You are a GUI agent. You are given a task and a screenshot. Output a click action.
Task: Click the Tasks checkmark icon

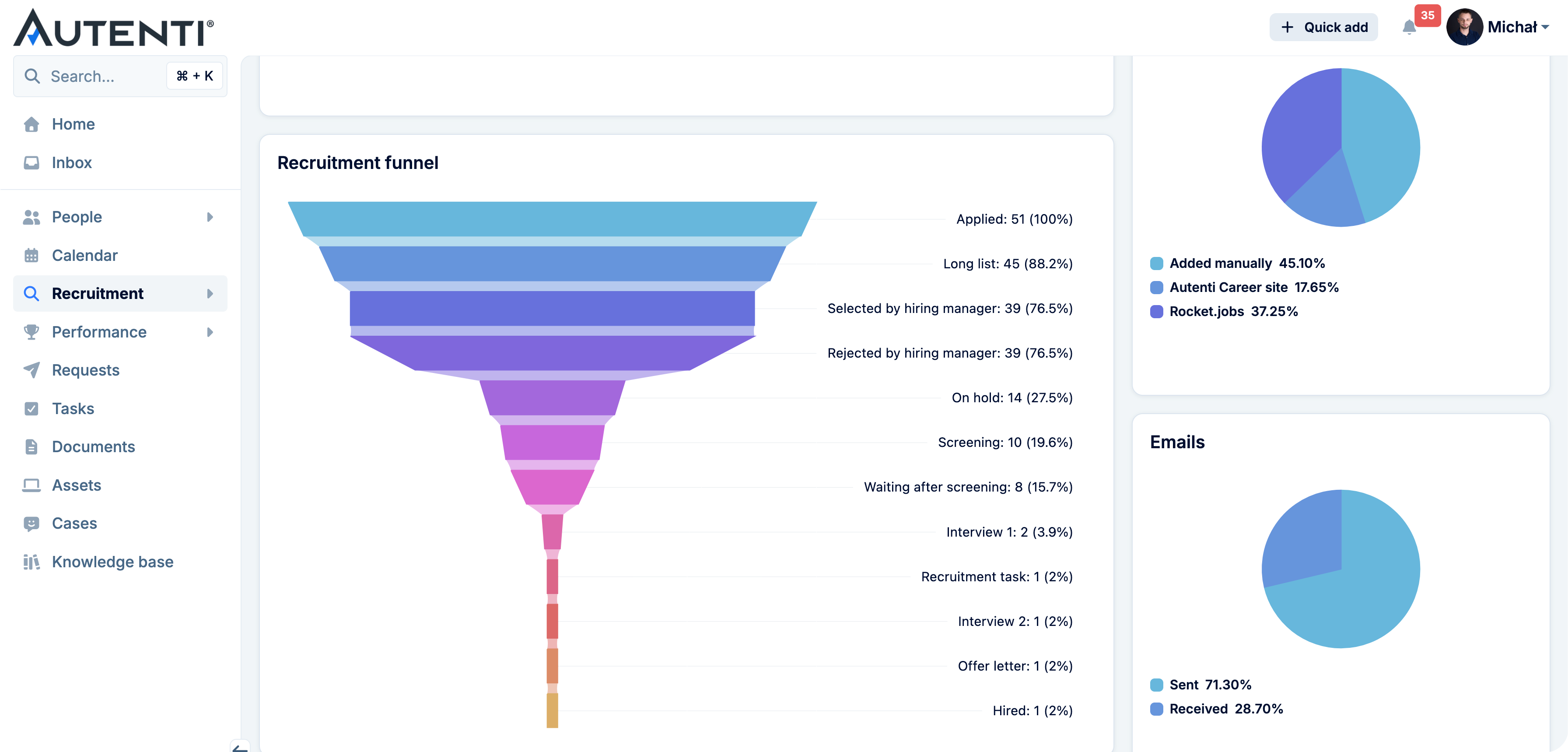[31, 408]
